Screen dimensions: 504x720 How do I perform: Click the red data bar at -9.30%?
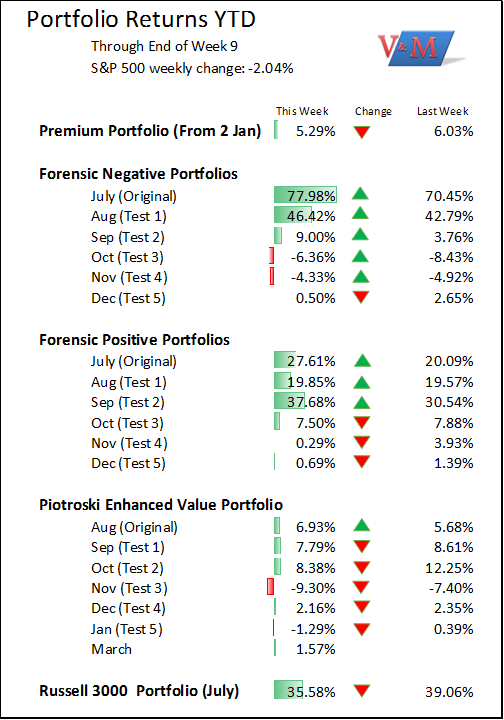coord(270,586)
